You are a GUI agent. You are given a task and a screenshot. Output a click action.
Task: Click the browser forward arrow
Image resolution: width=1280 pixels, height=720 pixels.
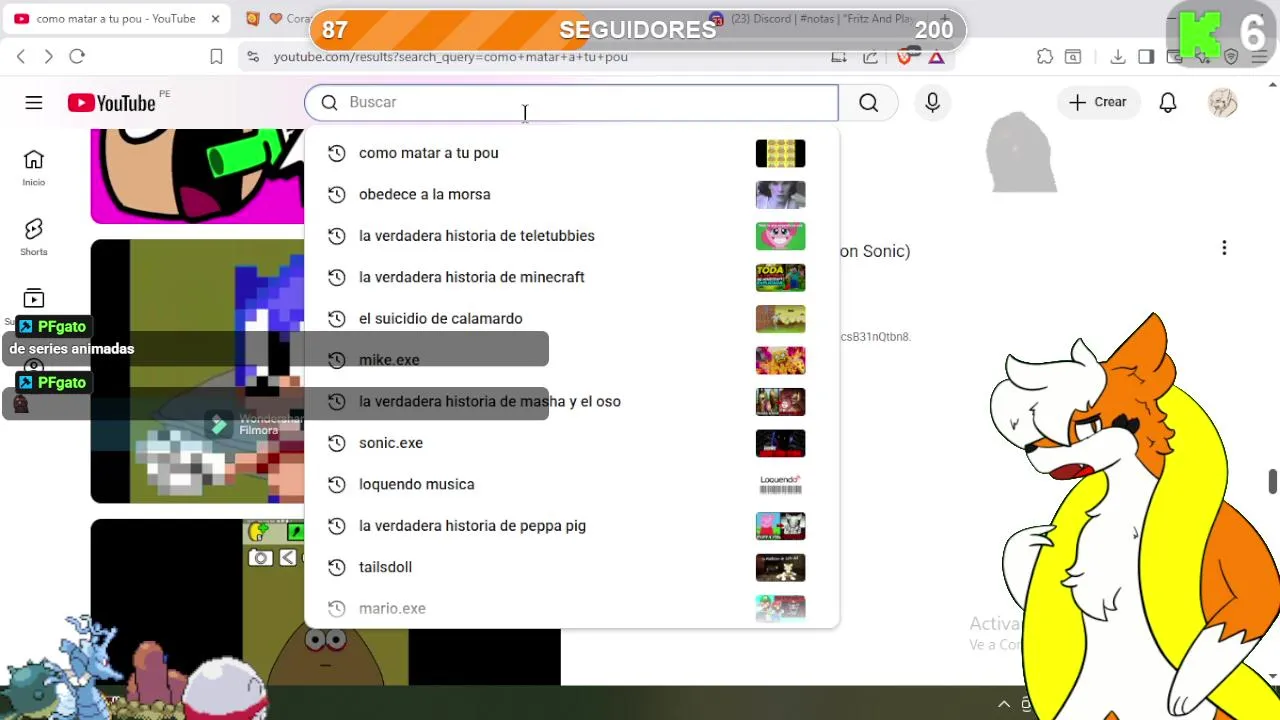(x=48, y=56)
